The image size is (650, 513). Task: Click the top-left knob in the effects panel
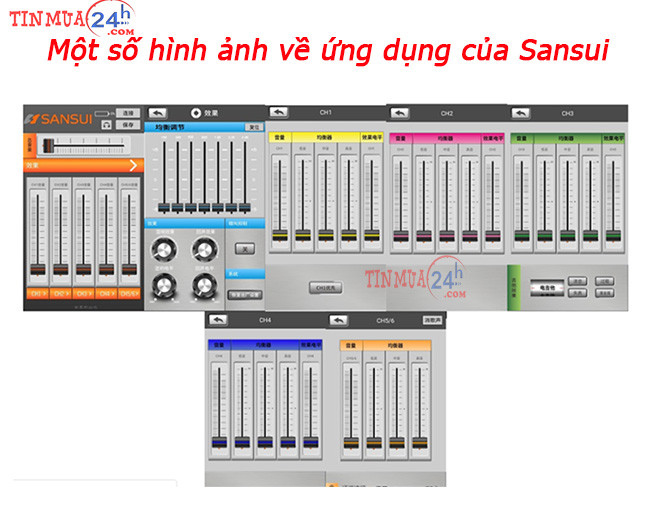164,250
